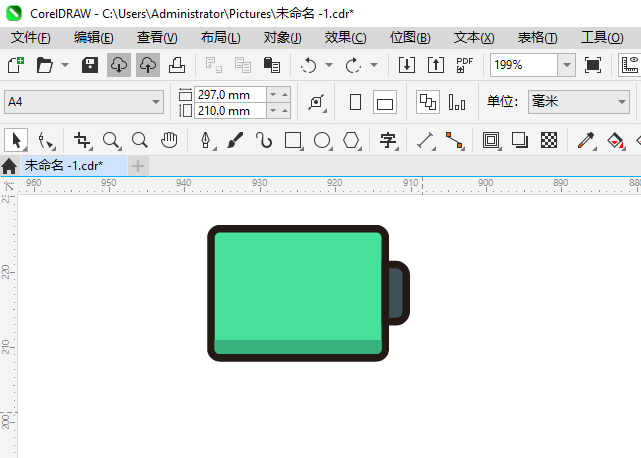Select the Transparency checkerboard tool
The width and height of the screenshot is (641, 458).
click(549, 140)
